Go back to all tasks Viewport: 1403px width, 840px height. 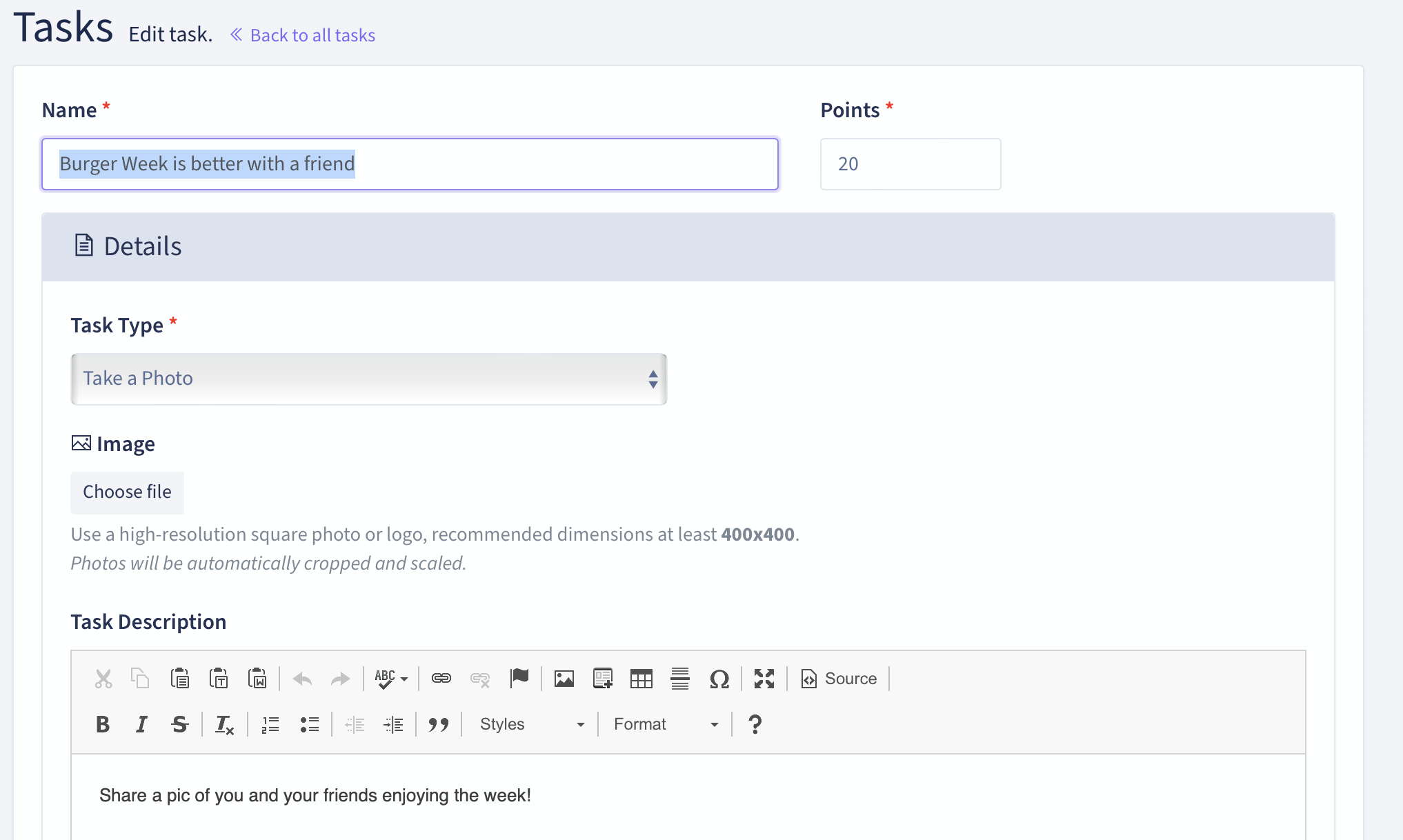[303, 35]
